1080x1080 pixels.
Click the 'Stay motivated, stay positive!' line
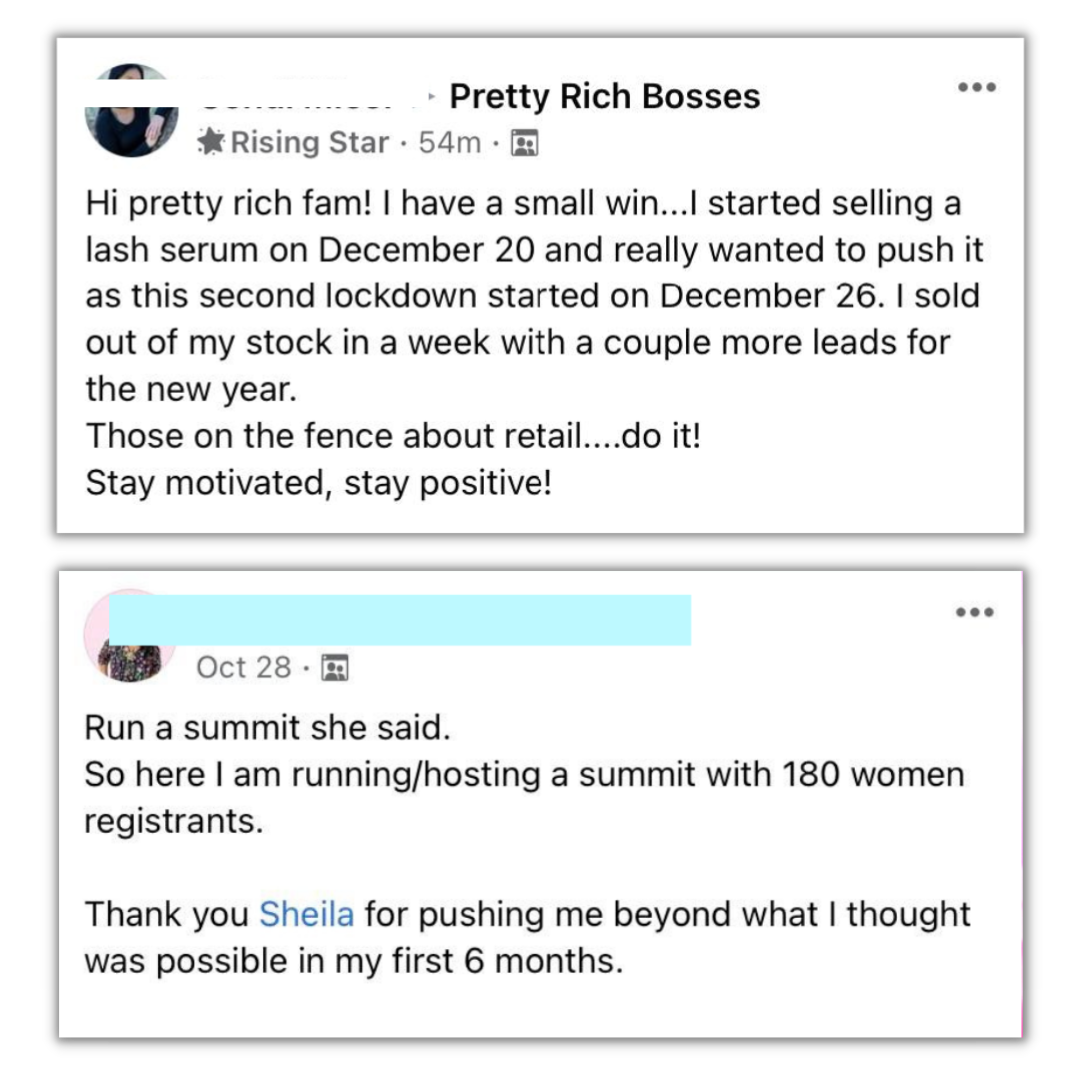click(318, 483)
